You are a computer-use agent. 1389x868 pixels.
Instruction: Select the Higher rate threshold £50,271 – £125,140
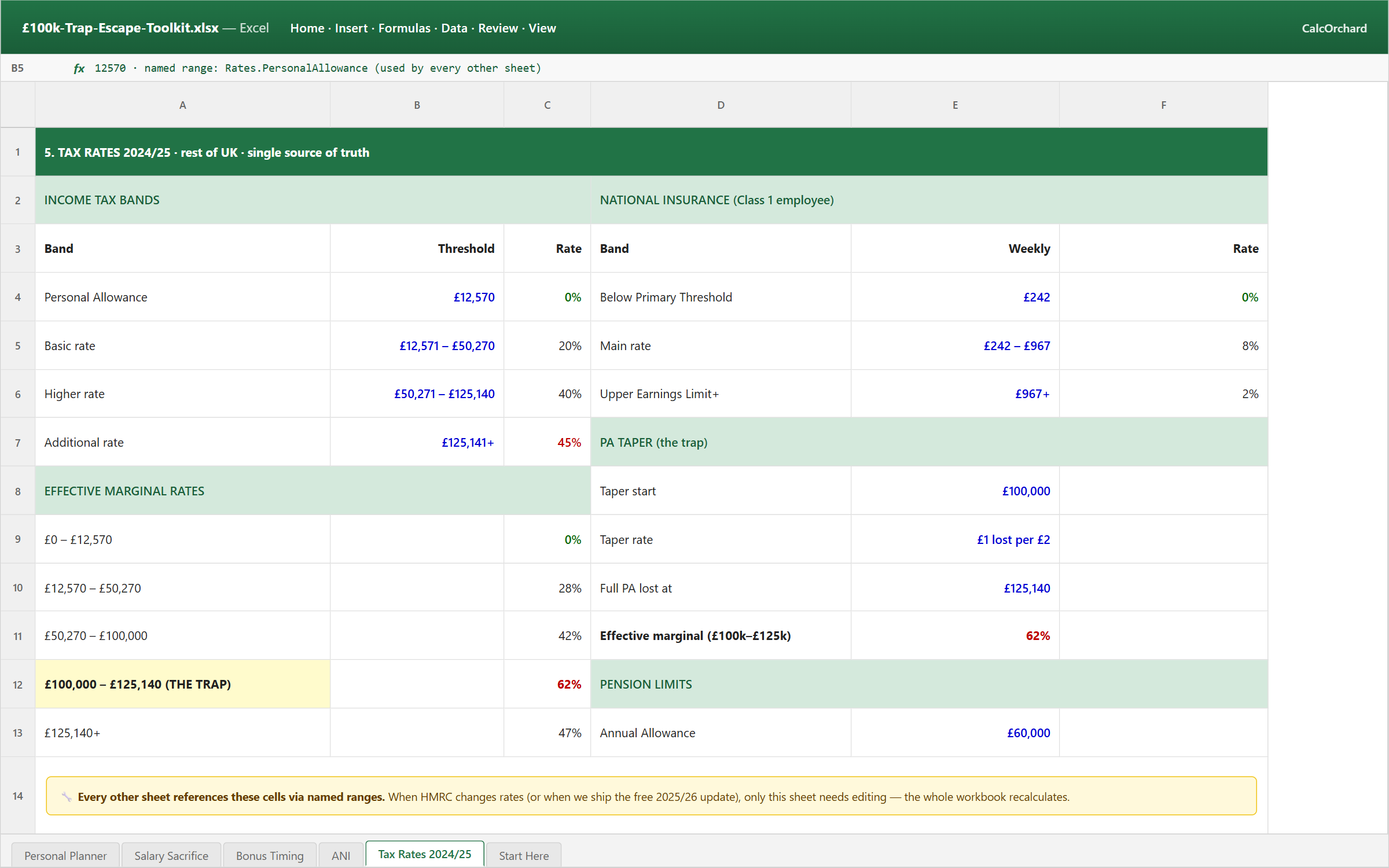(417, 394)
